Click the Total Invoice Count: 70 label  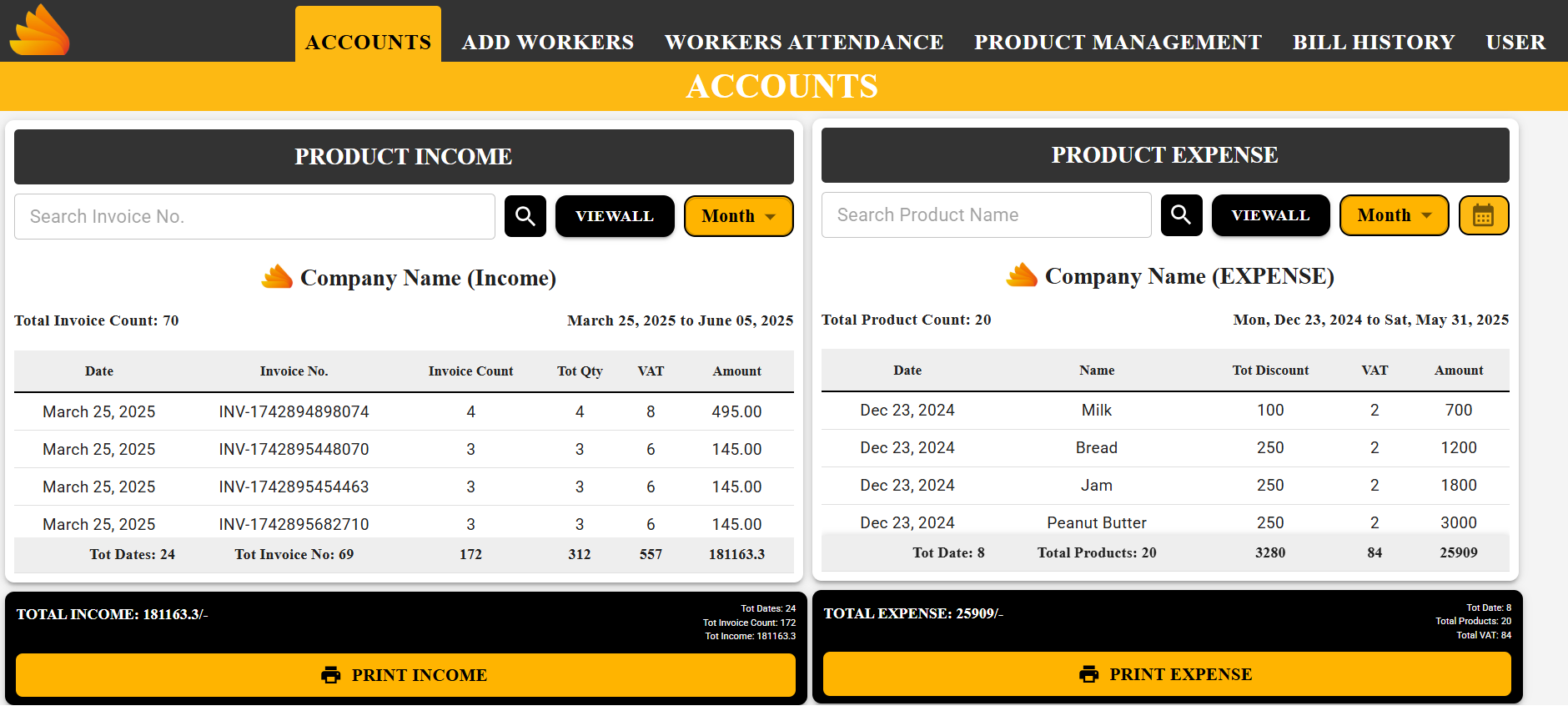coord(97,320)
